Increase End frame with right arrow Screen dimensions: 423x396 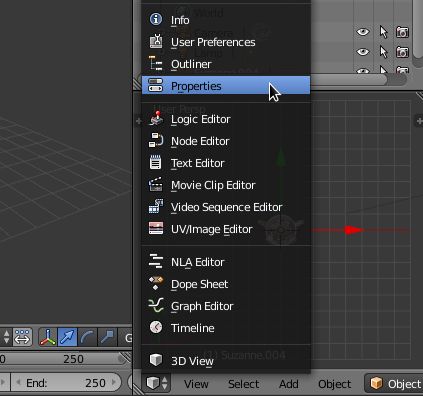click(114, 382)
